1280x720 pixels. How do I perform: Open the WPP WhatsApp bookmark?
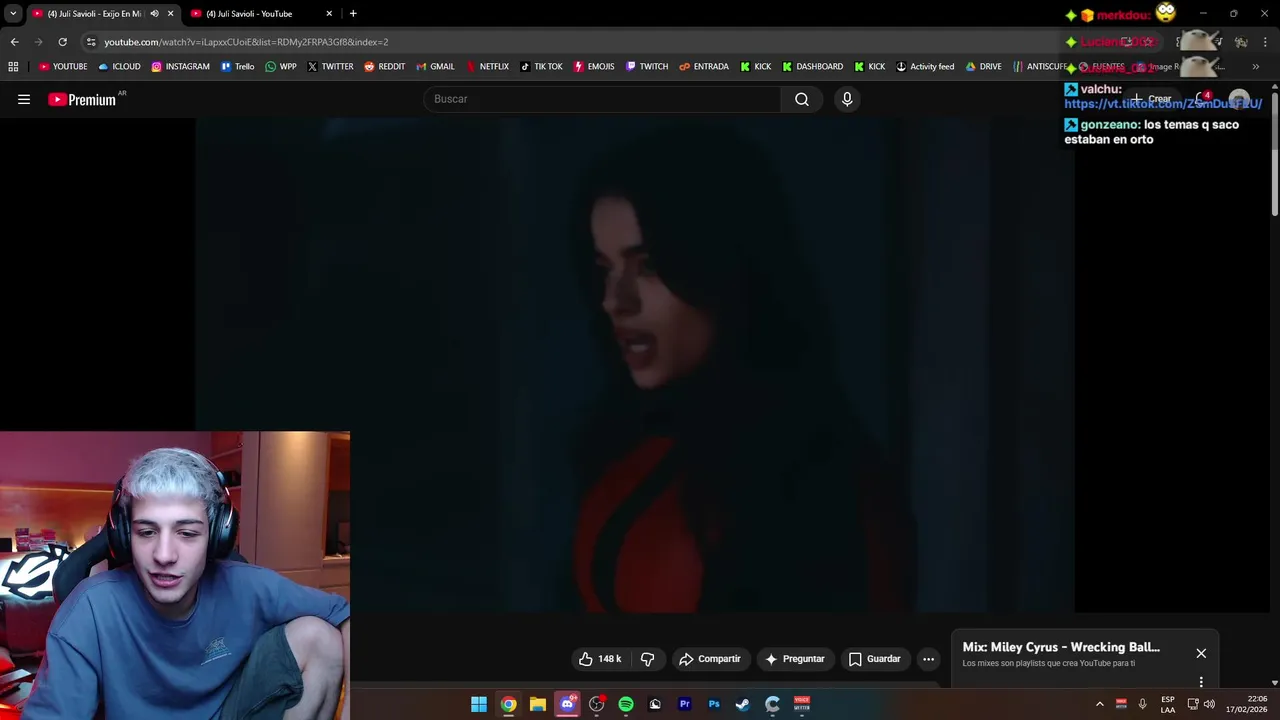click(280, 67)
